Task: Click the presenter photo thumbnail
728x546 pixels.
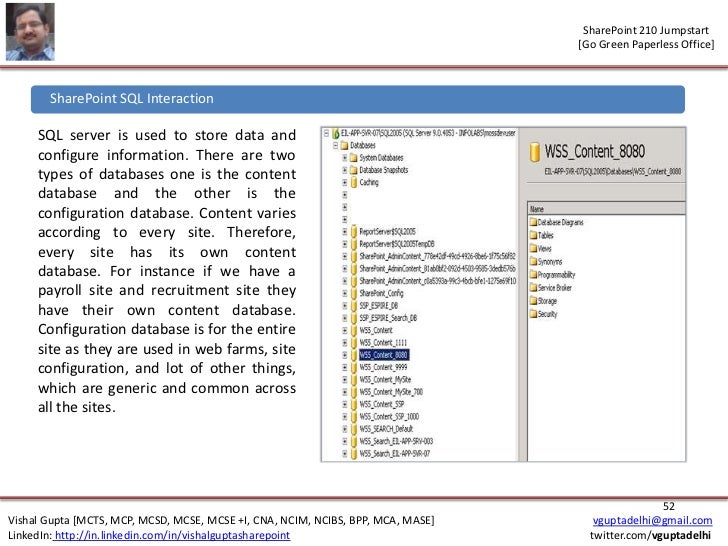Action: pos(30,32)
